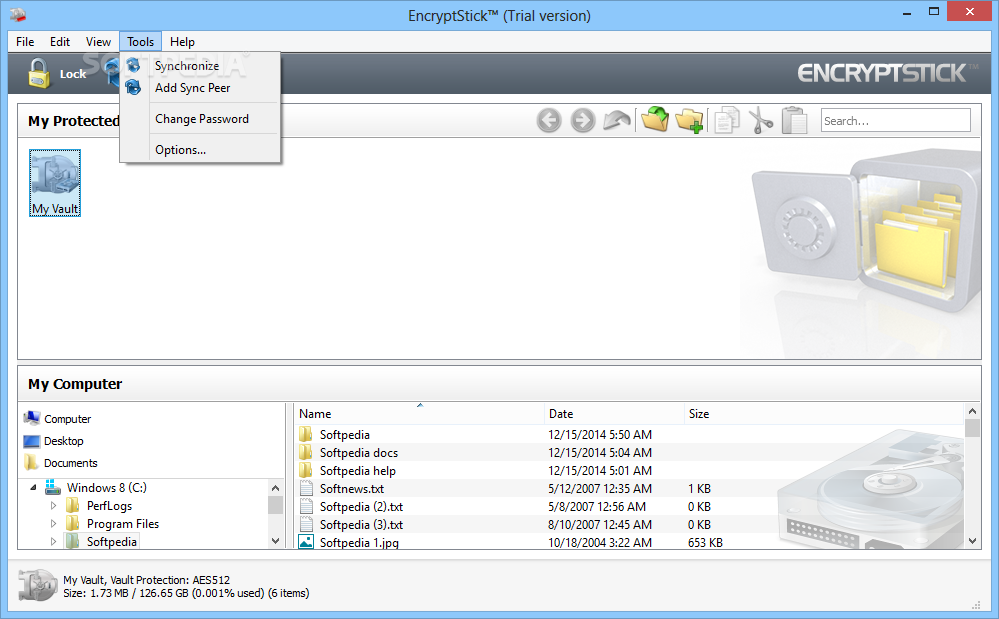999x619 pixels.
Task: Click the Computer icon in the tree
Action: point(32,418)
